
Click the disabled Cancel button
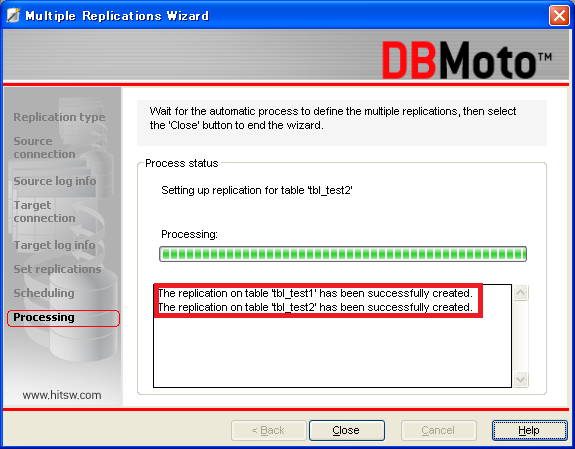[x=439, y=430]
